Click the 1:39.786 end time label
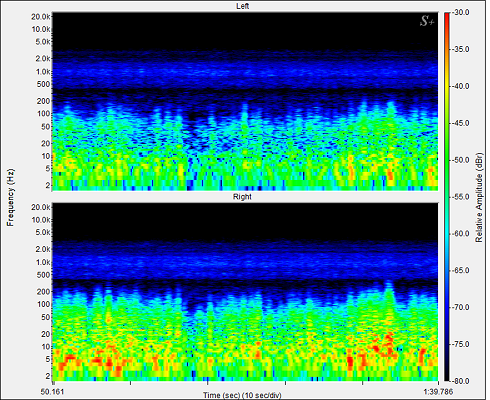This screenshot has width=490, height=400. [438, 392]
